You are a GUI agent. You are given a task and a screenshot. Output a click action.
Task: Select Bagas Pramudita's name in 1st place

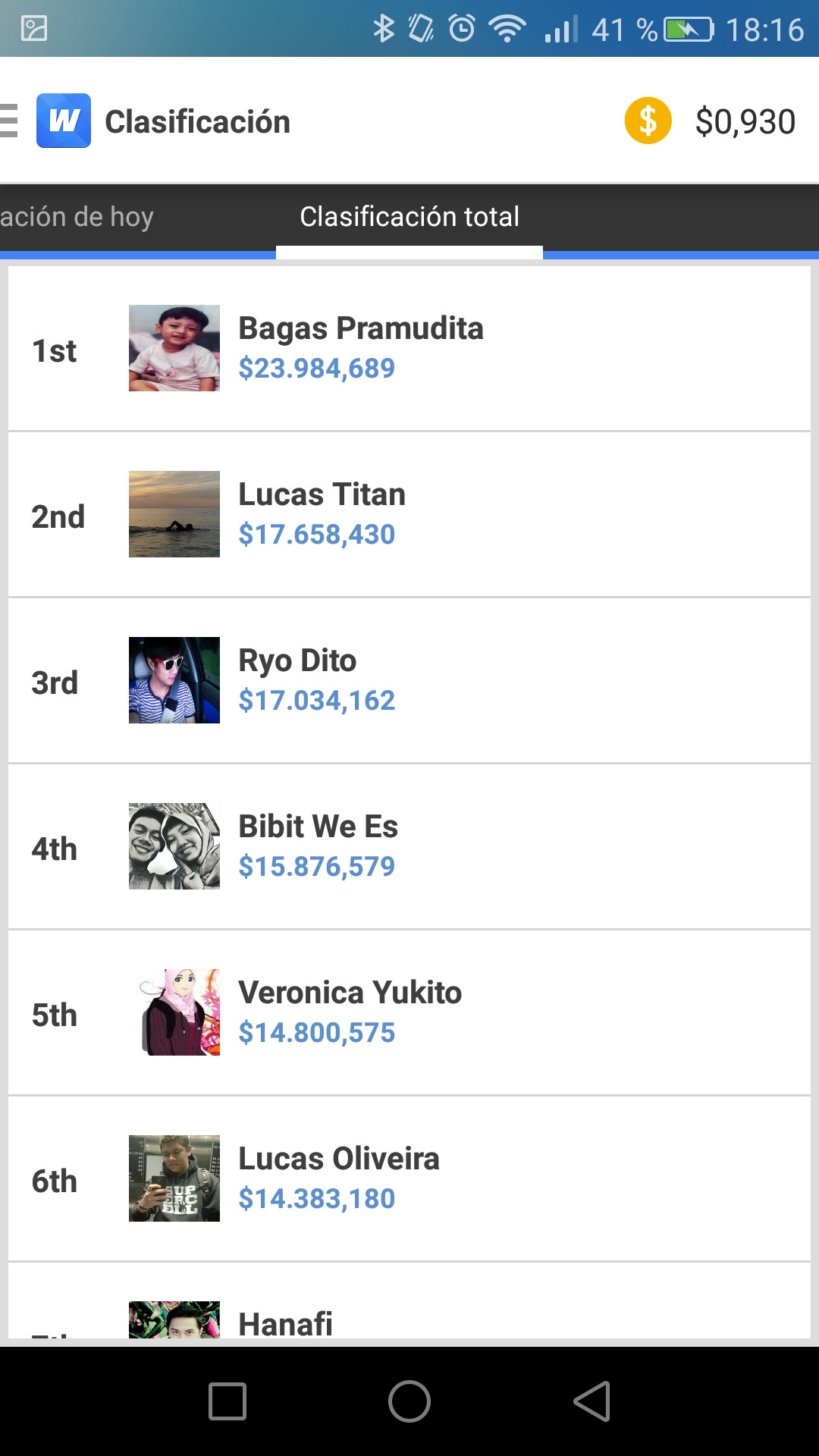[x=361, y=328]
